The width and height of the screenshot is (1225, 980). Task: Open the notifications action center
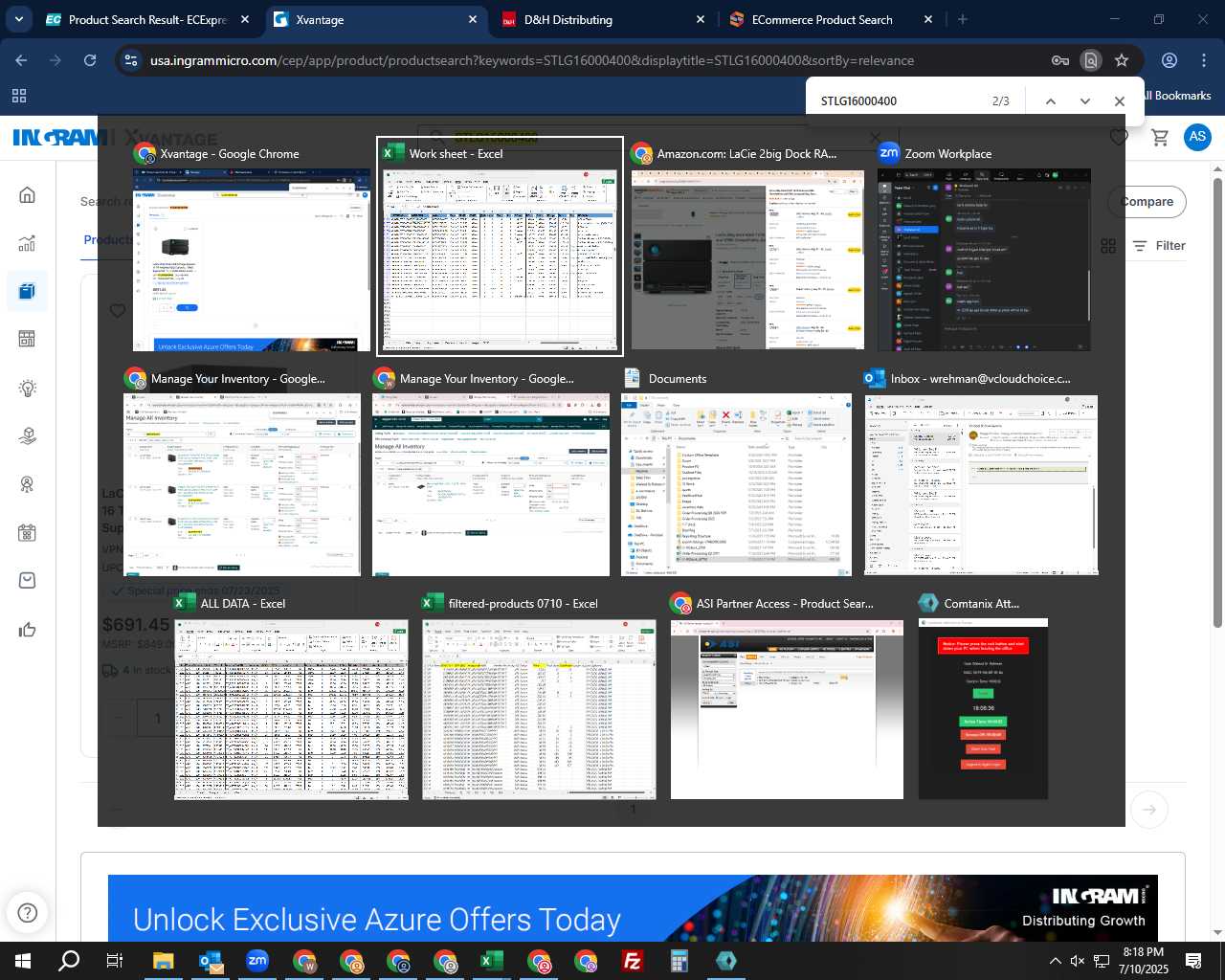1193,961
